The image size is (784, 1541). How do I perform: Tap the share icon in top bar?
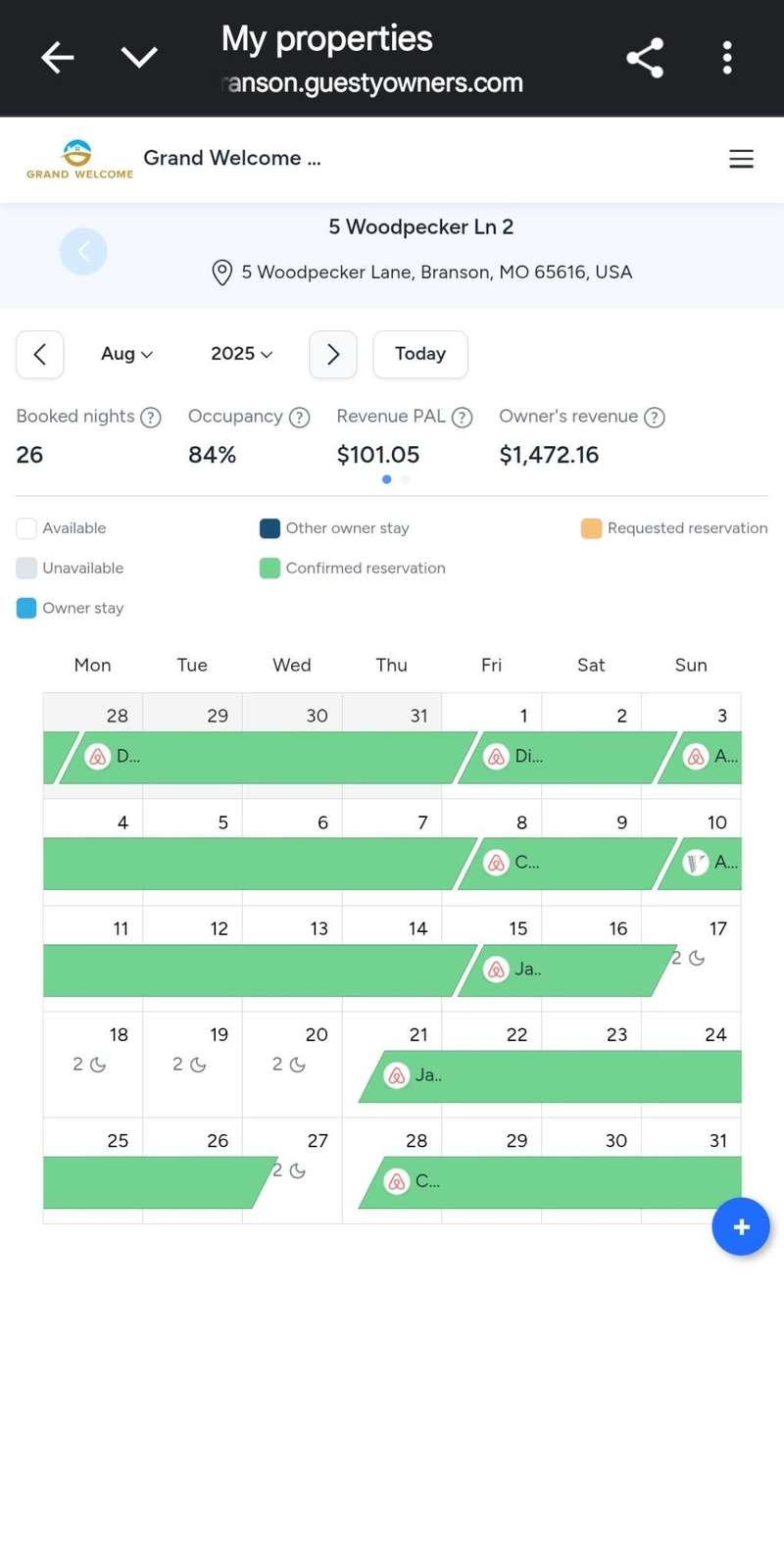pos(645,58)
